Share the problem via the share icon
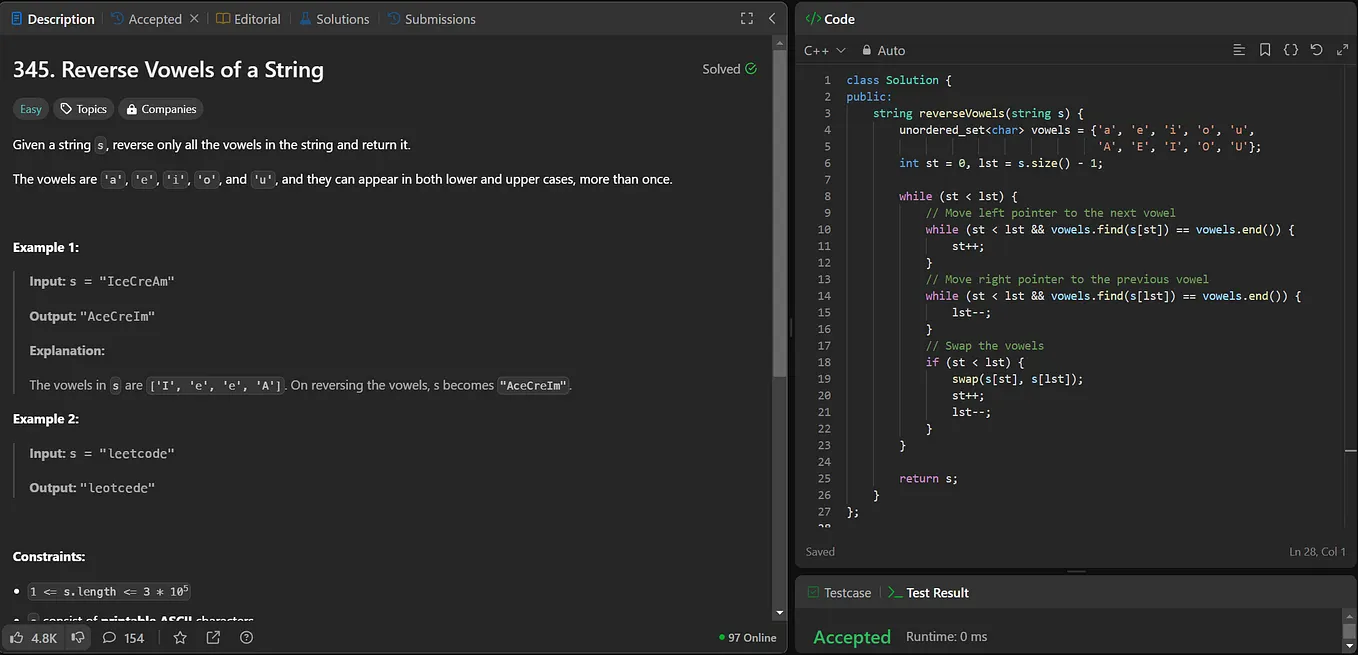 click(213, 637)
